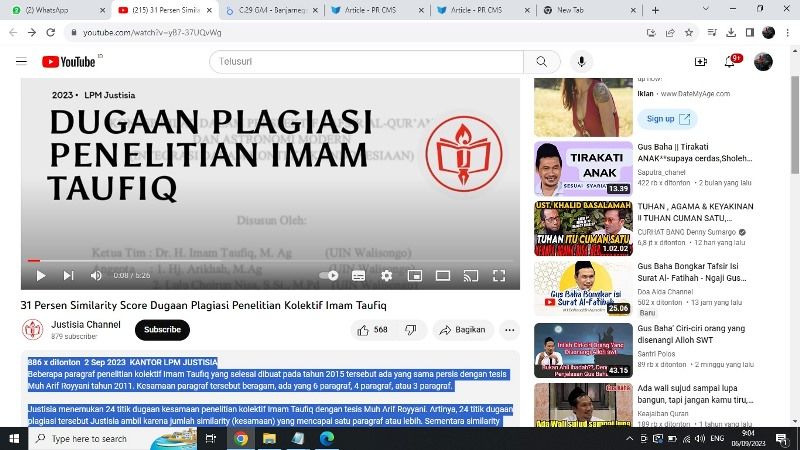Seek on the video progress bar
Image resolution: width=800 pixels, height=450 pixels.
click(270, 261)
